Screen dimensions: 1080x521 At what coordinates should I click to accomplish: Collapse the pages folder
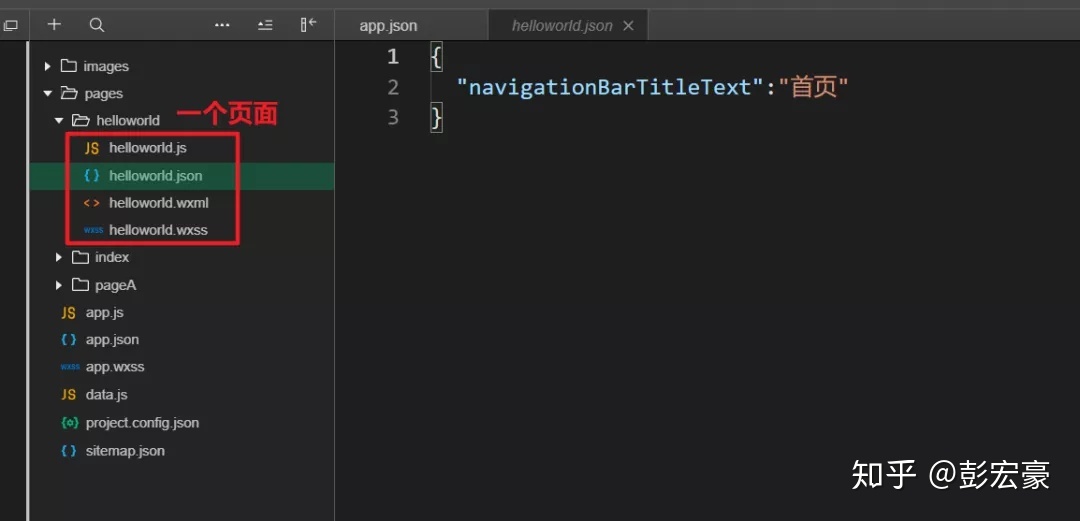coord(103,94)
